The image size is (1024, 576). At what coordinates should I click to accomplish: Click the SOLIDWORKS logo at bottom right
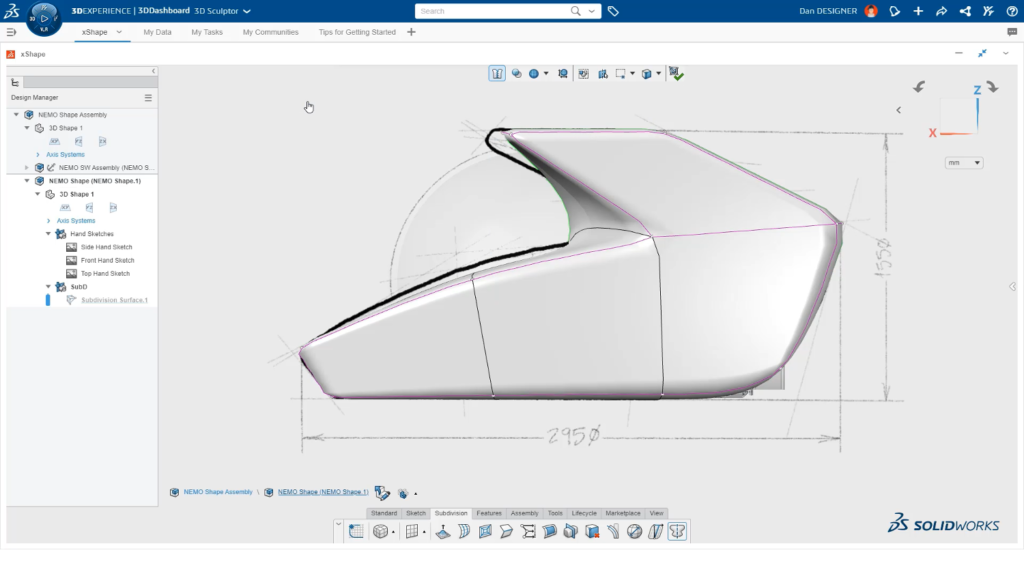(943, 524)
